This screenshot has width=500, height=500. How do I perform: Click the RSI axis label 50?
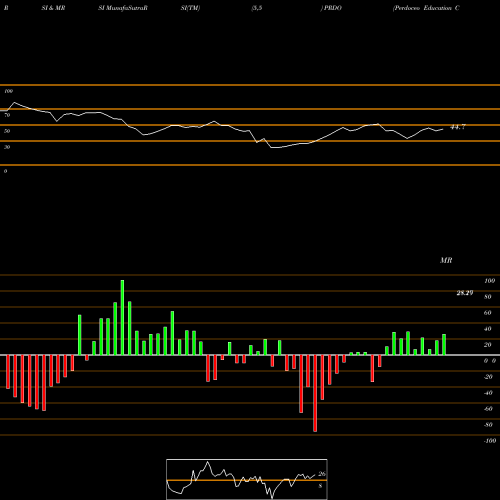tap(7, 131)
